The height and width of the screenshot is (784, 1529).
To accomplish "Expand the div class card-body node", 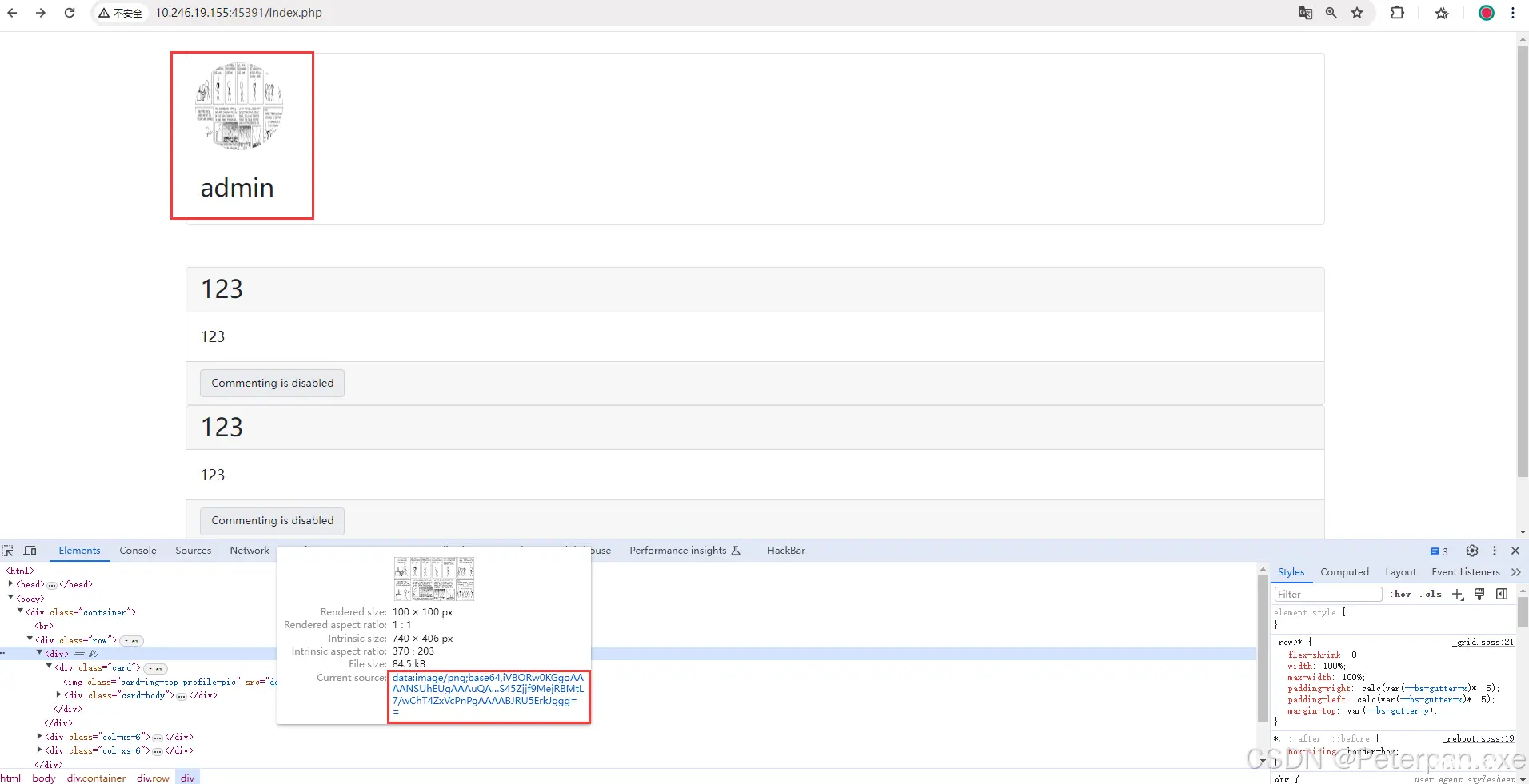I will point(59,694).
